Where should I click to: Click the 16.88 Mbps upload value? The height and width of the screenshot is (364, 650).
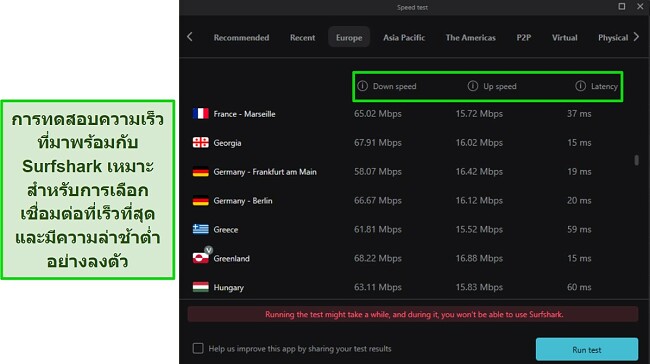pos(479,258)
